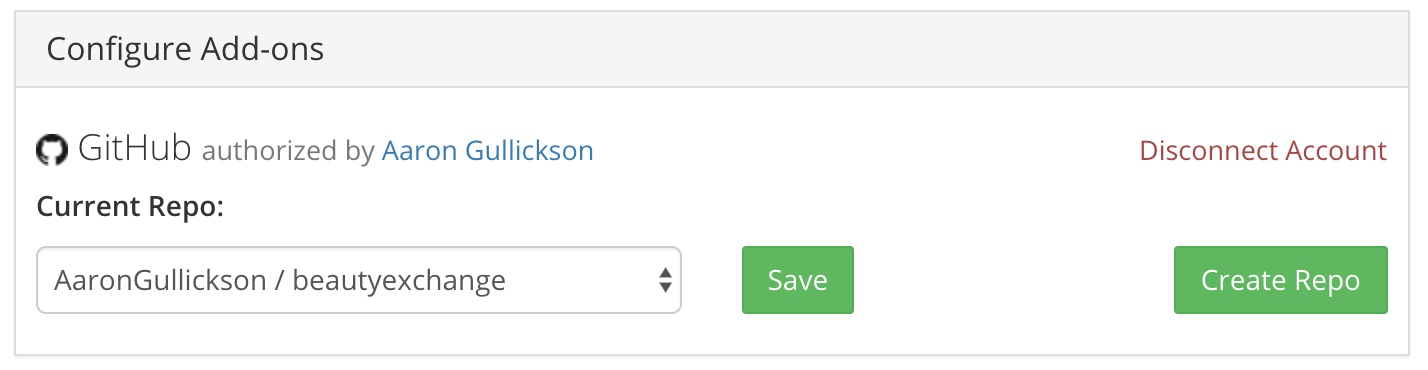Click the gray Configure Add-ons header bar

713,49
